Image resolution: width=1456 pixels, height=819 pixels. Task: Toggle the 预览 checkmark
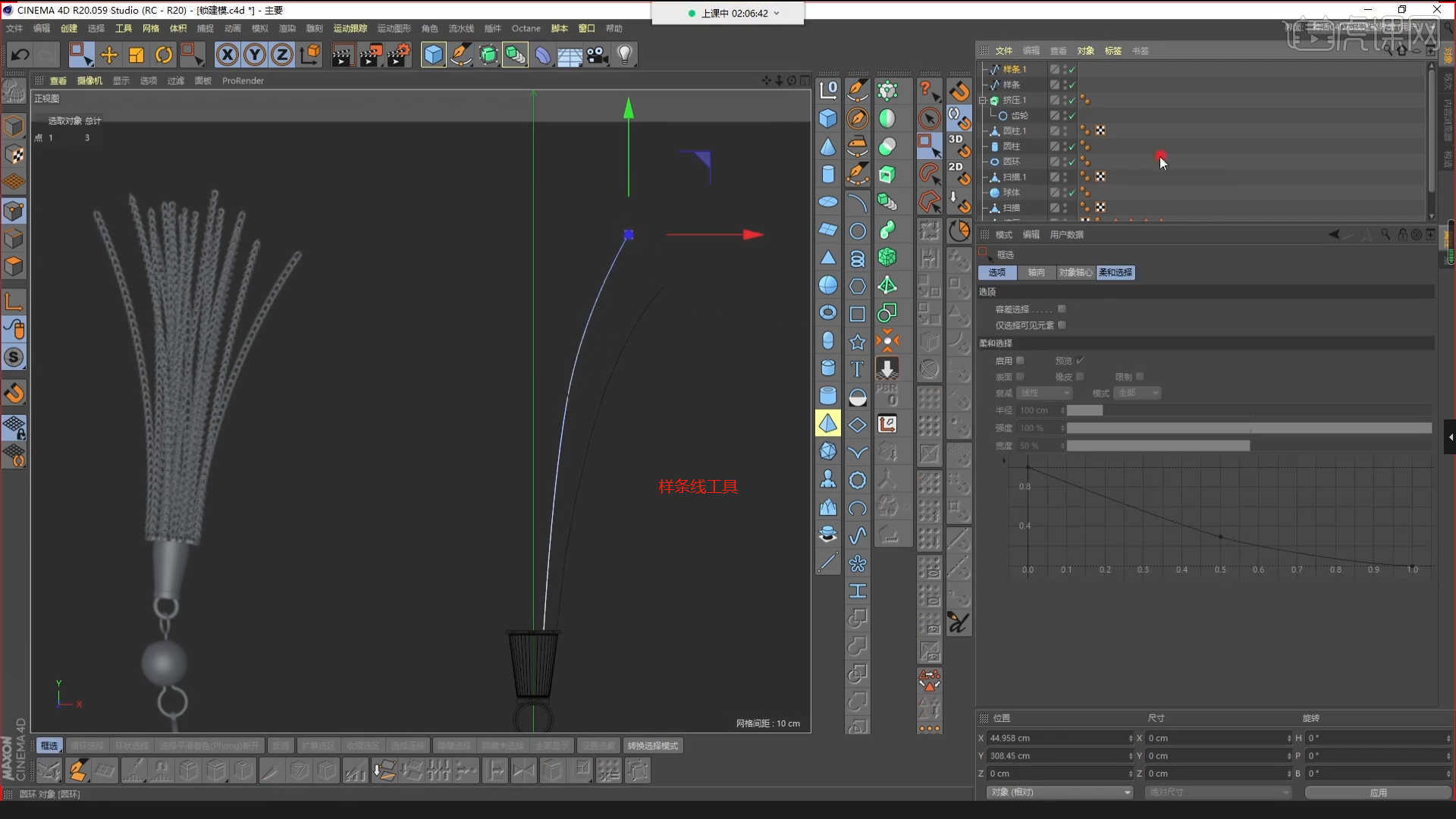coord(1080,360)
